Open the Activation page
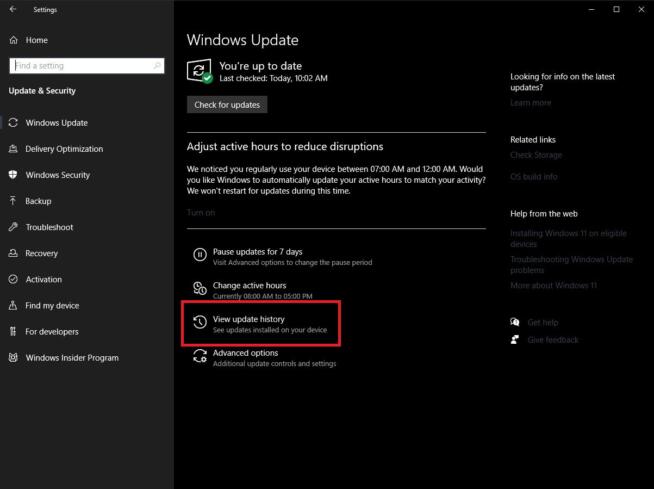This screenshot has width=654, height=489. pos(43,279)
